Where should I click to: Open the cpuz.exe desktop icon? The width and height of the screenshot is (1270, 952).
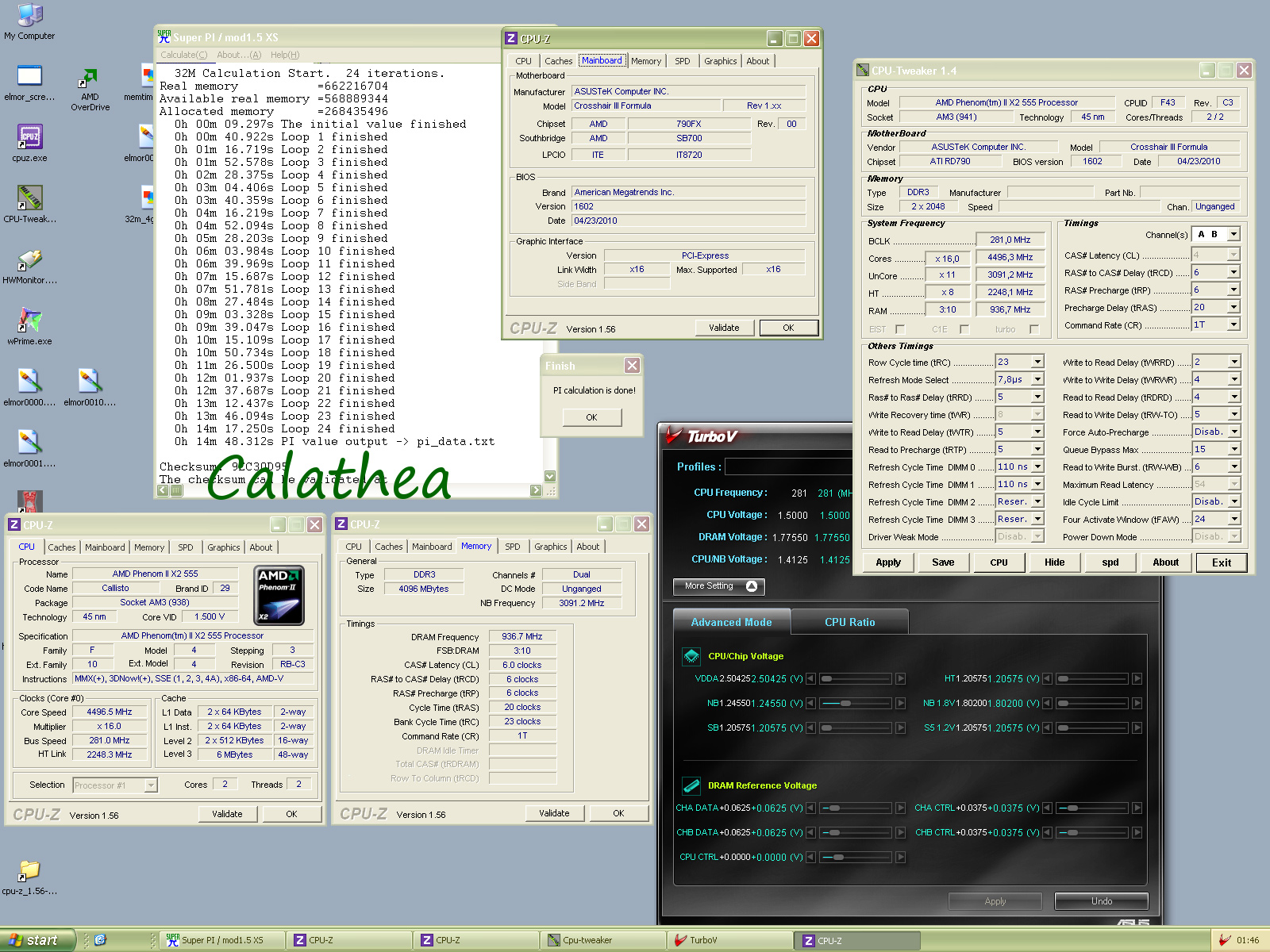pyautogui.click(x=29, y=137)
